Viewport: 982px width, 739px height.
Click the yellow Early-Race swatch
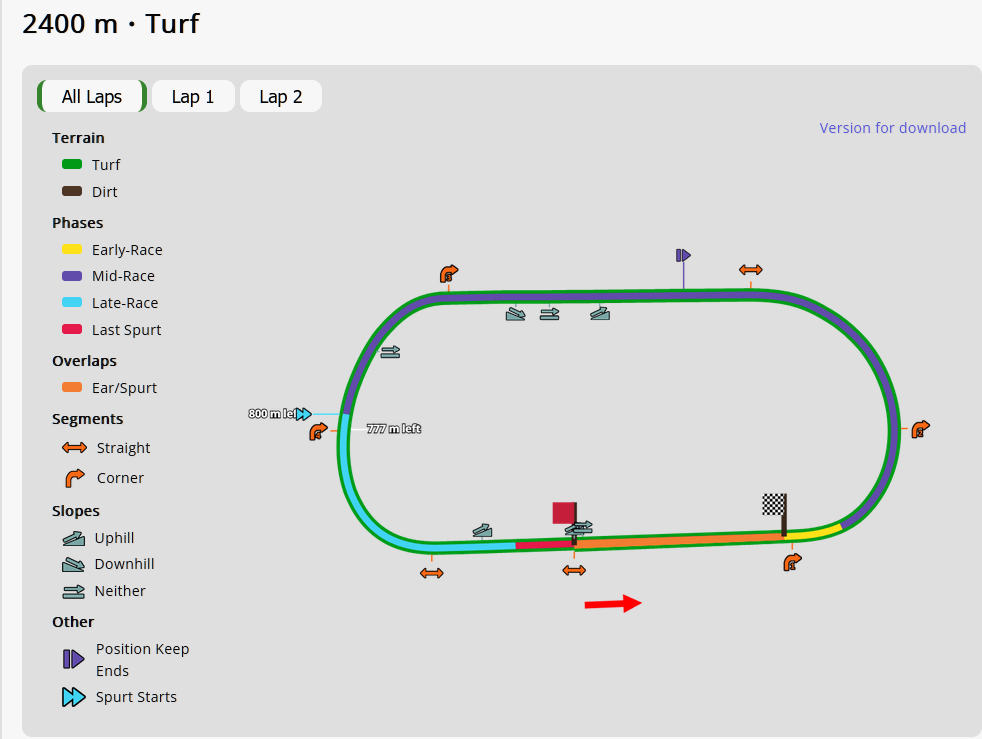click(72, 249)
